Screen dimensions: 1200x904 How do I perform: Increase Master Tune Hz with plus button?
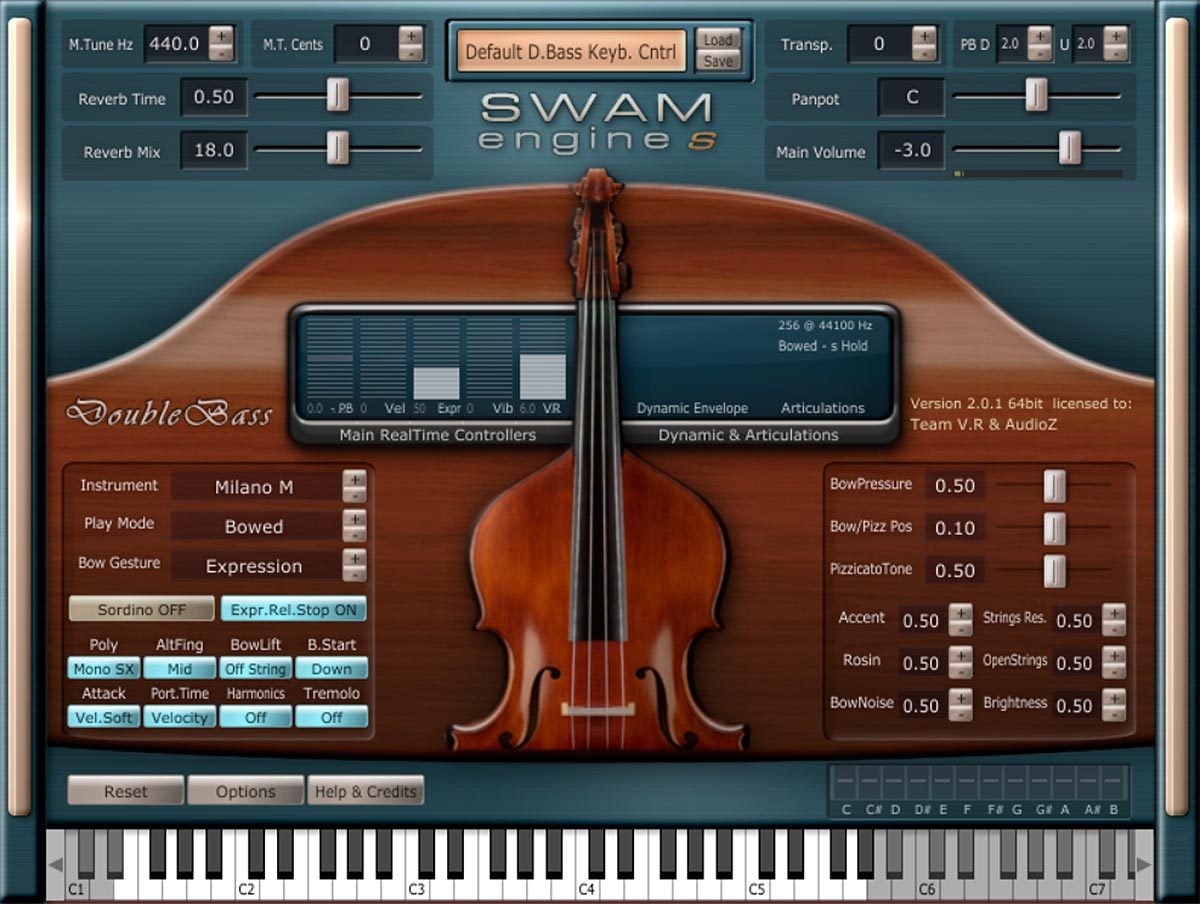coord(222,36)
